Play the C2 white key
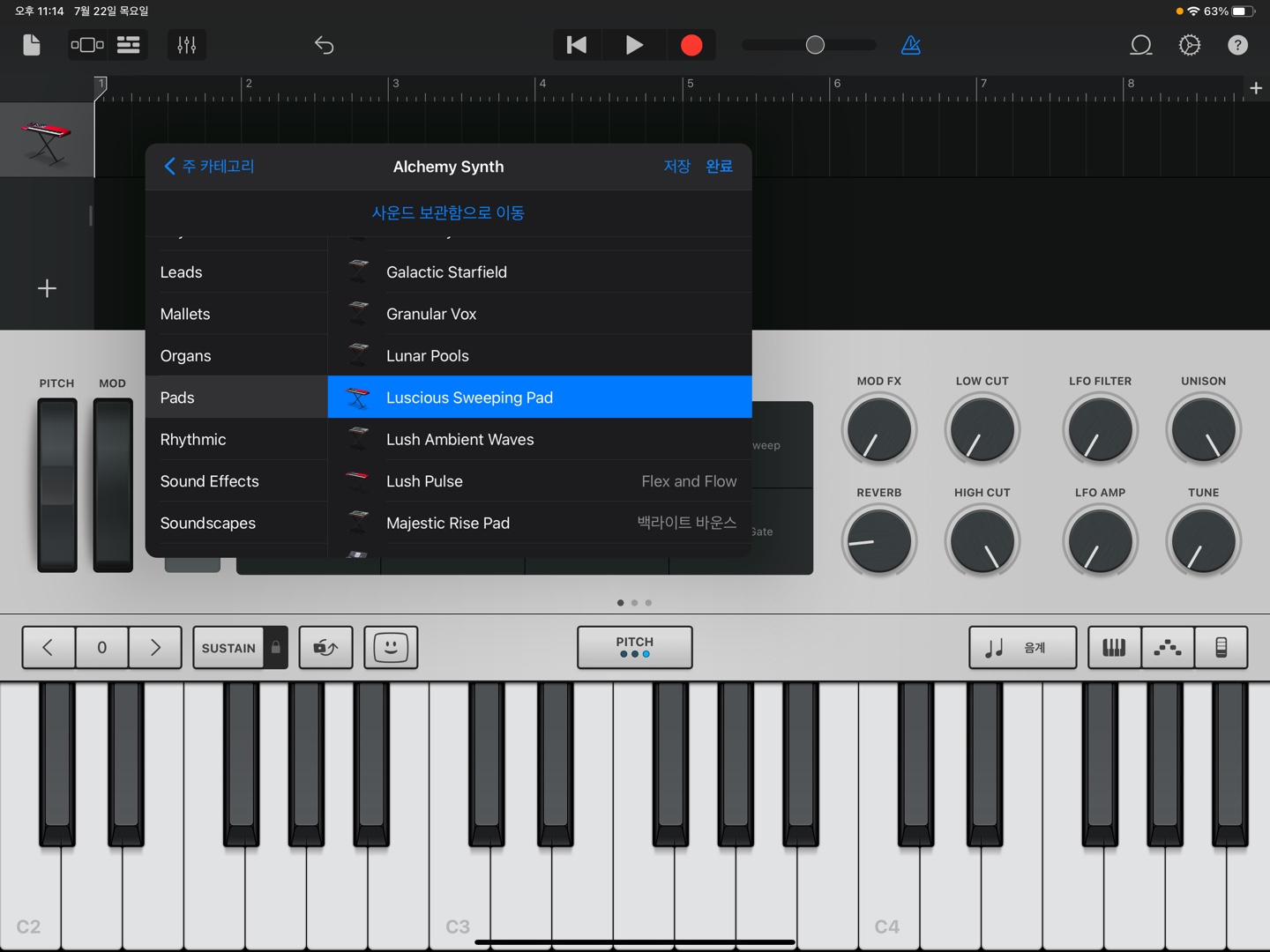This screenshot has height=952, width=1270. (30, 890)
